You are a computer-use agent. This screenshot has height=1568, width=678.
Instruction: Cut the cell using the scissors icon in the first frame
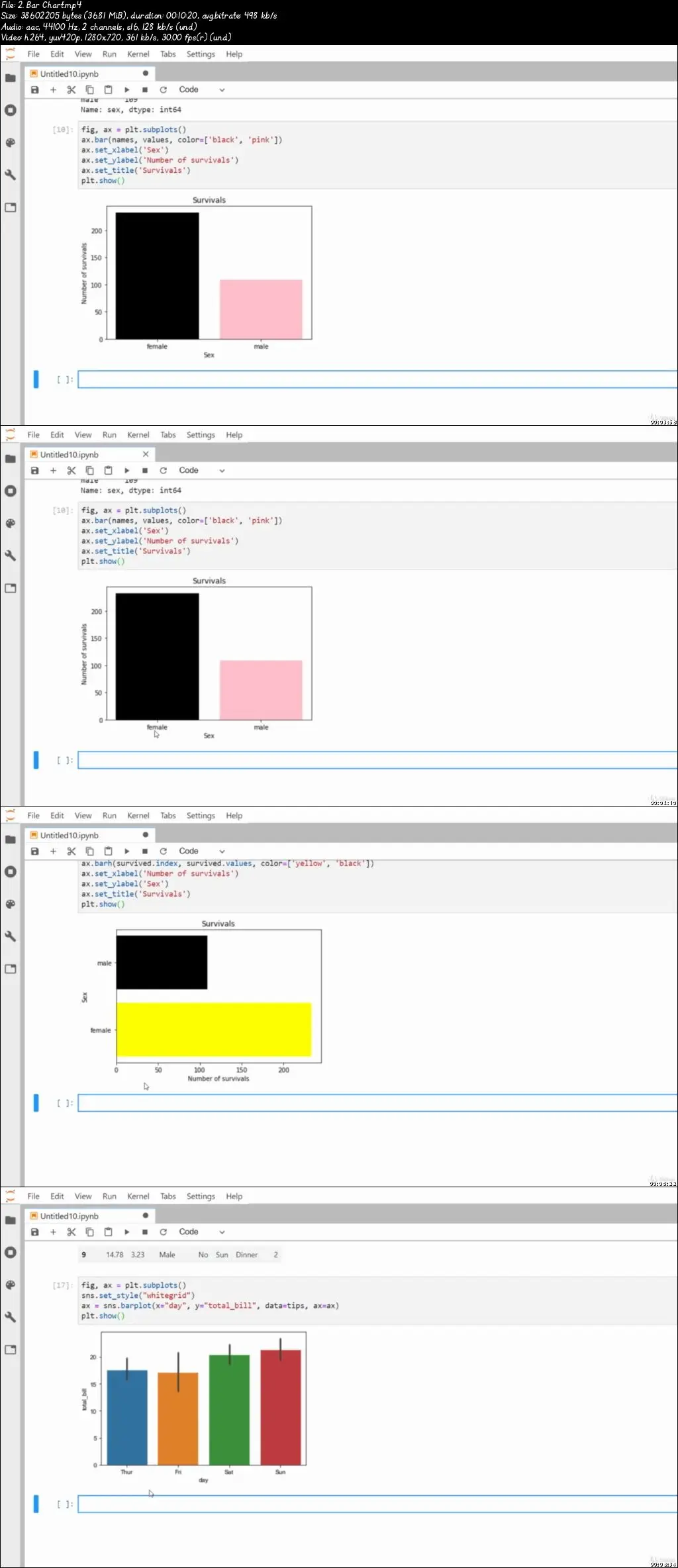coord(72,89)
